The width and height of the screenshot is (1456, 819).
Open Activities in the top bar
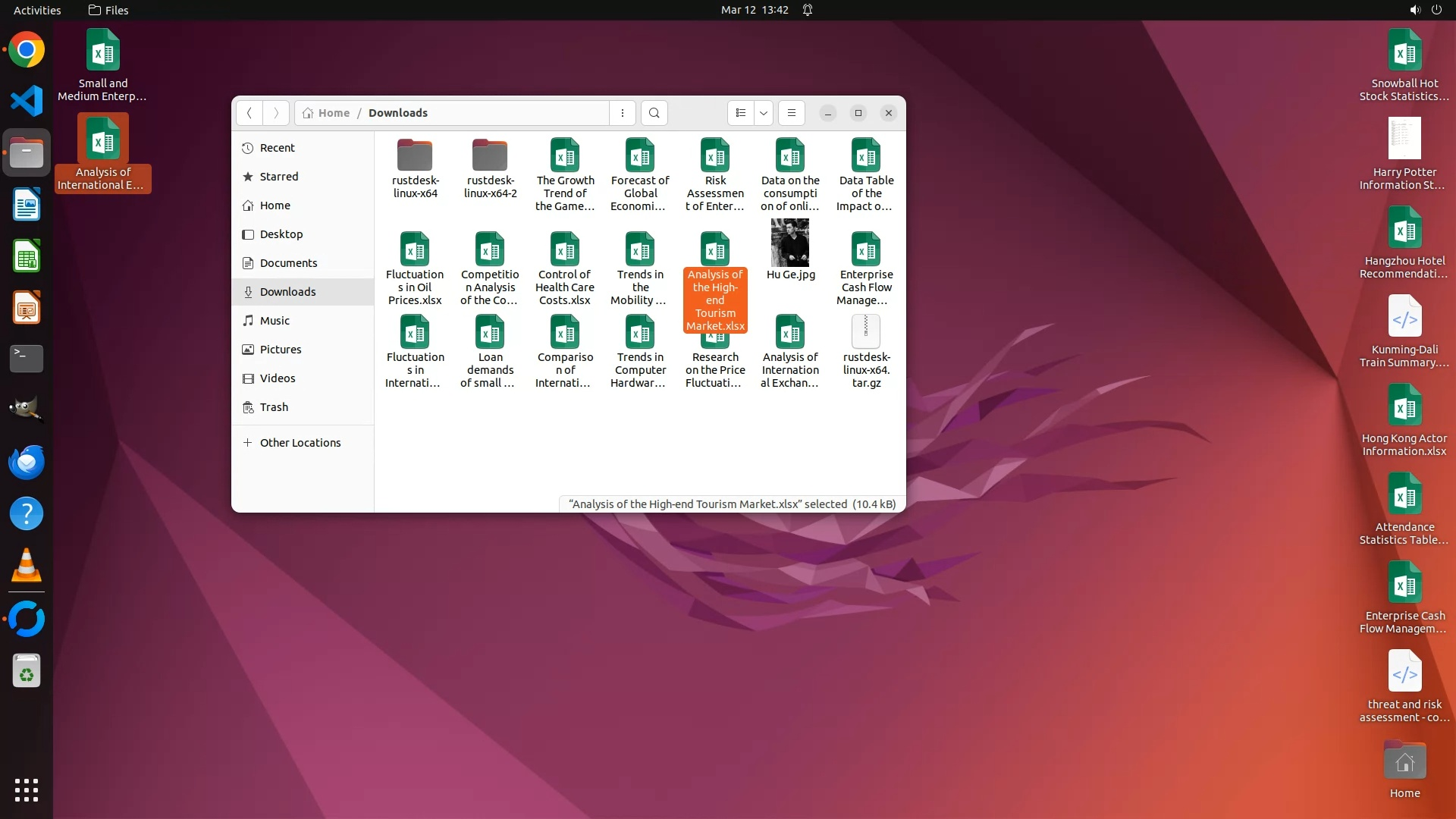[x=37, y=10]
